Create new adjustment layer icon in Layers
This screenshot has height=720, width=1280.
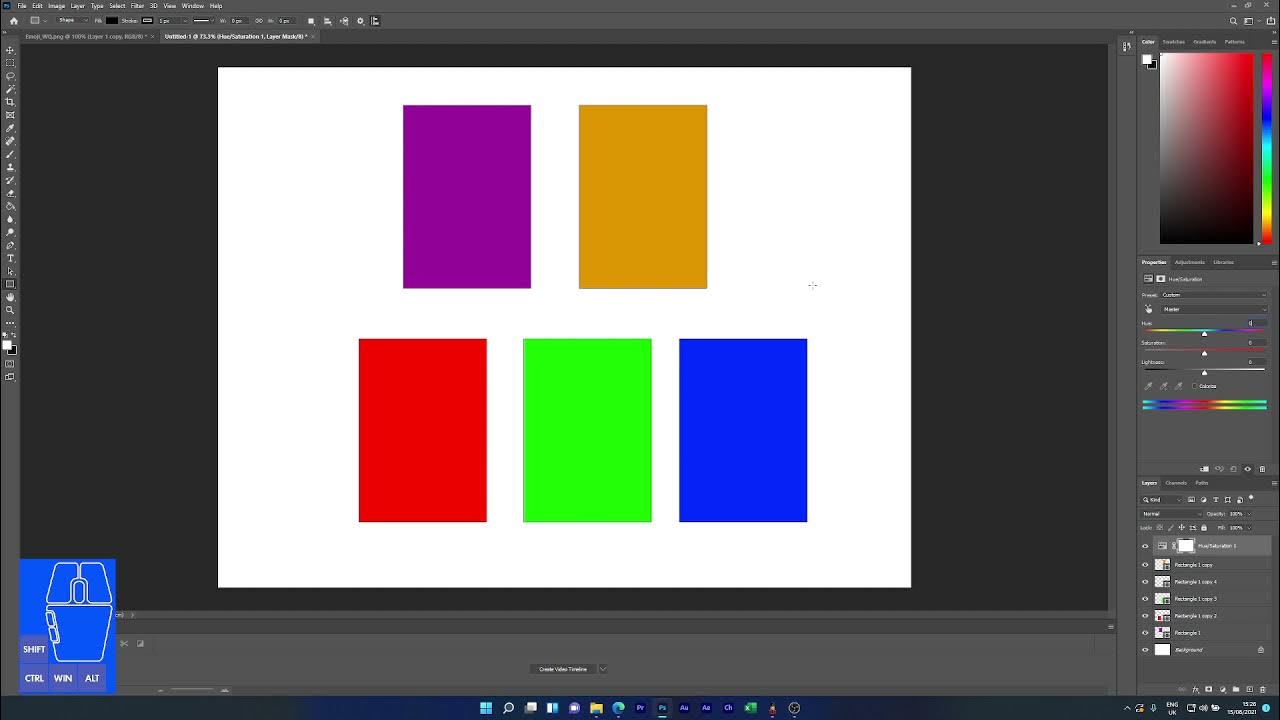[x=1223, y=689]
